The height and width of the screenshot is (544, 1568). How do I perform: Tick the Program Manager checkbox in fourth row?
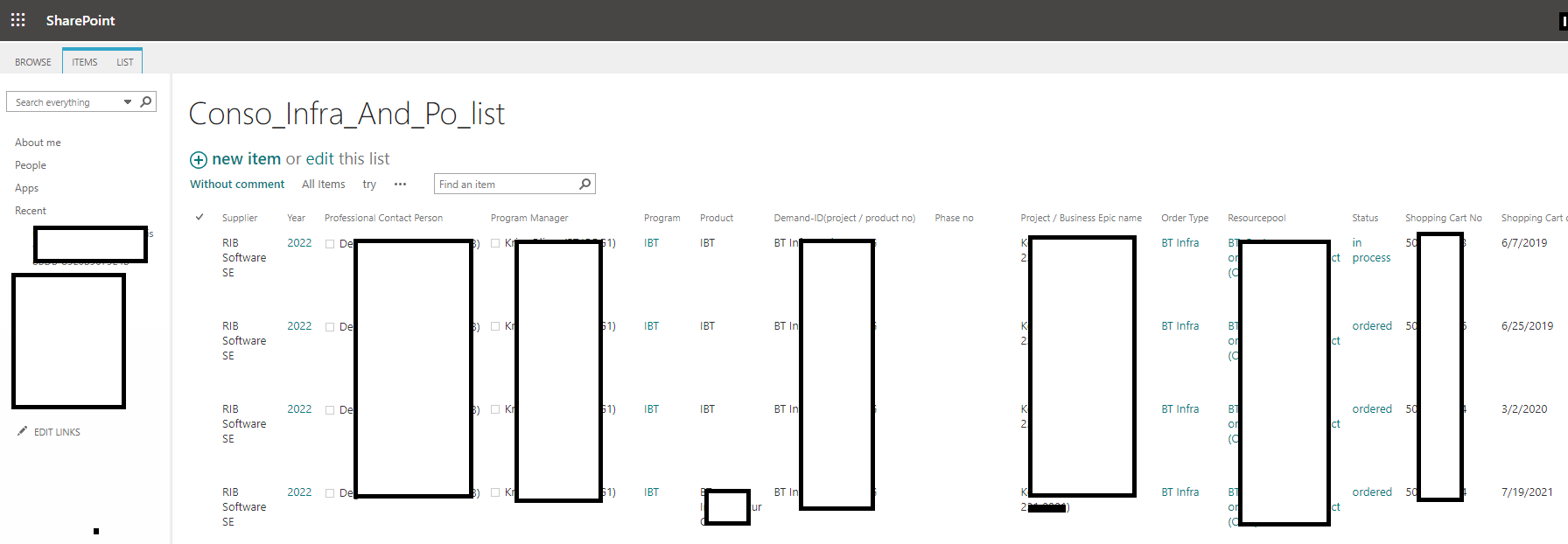point(495,492)
